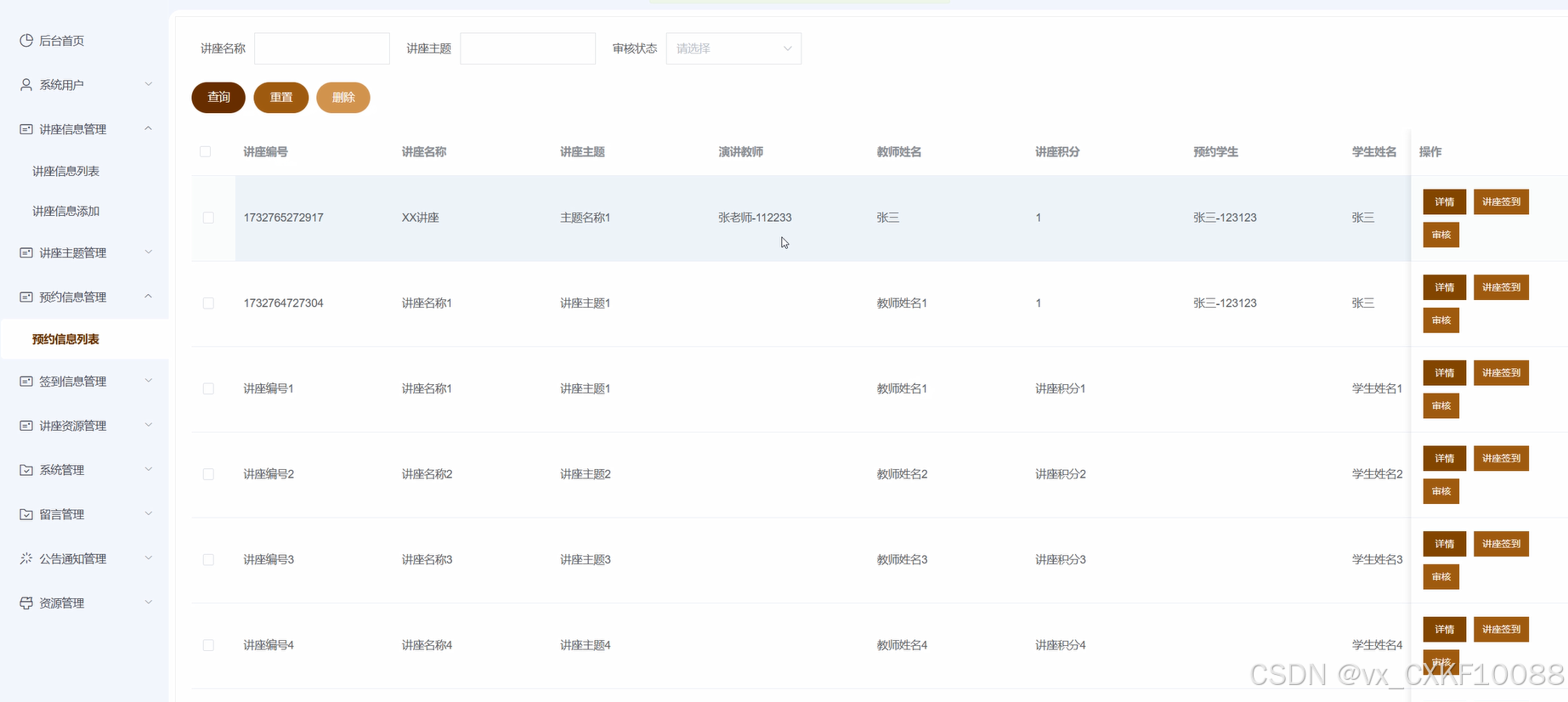Click 详情 for row 1732764727304
The height and width of the screenshot is (702, 1568).
[x=1445, y=287]
